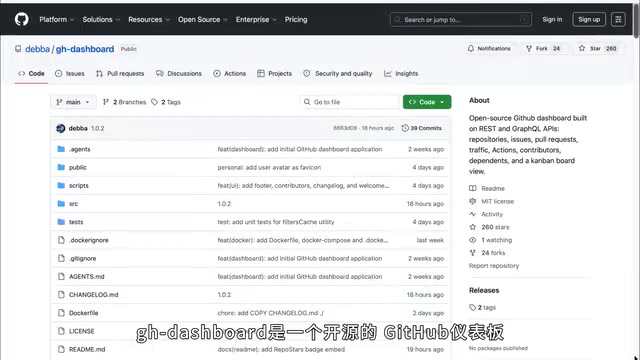Open the 2 tags link under Releases
Viewport: 640px width, 360px height.
click(483, 307)
